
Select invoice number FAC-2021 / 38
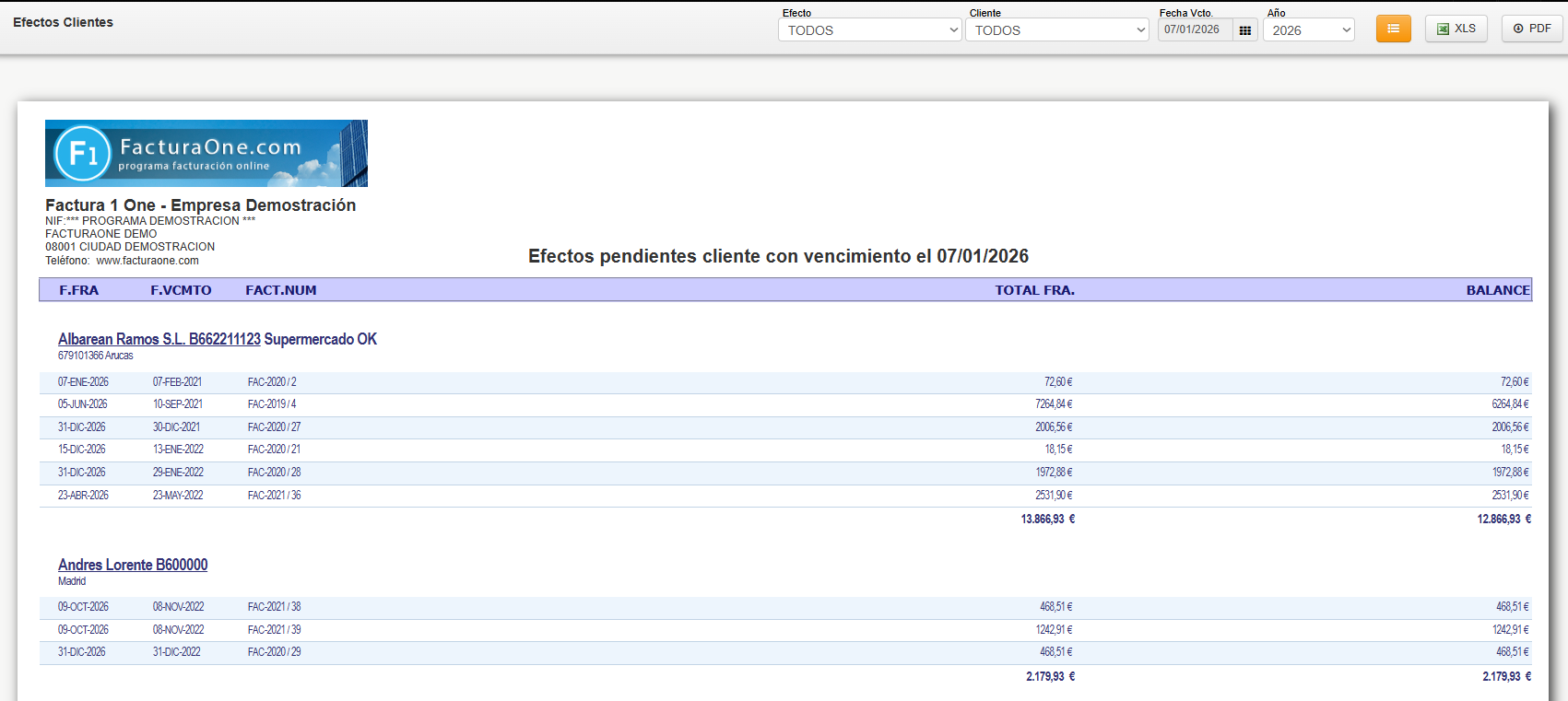274,607
